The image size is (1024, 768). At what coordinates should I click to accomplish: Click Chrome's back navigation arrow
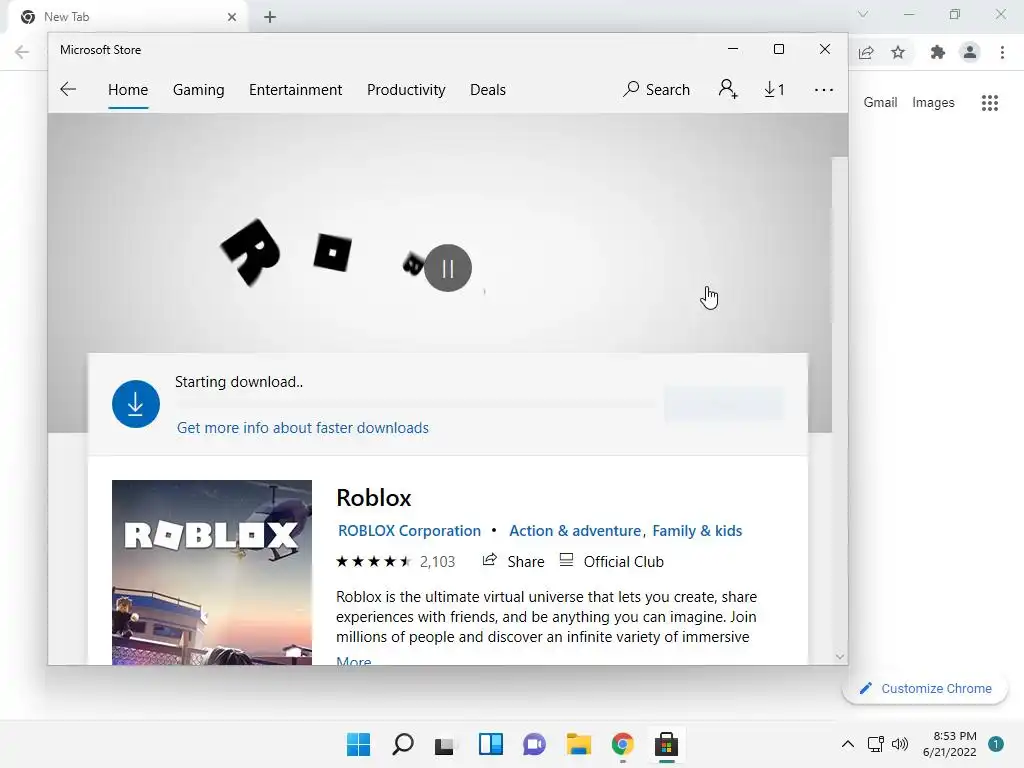pos(22,52)
